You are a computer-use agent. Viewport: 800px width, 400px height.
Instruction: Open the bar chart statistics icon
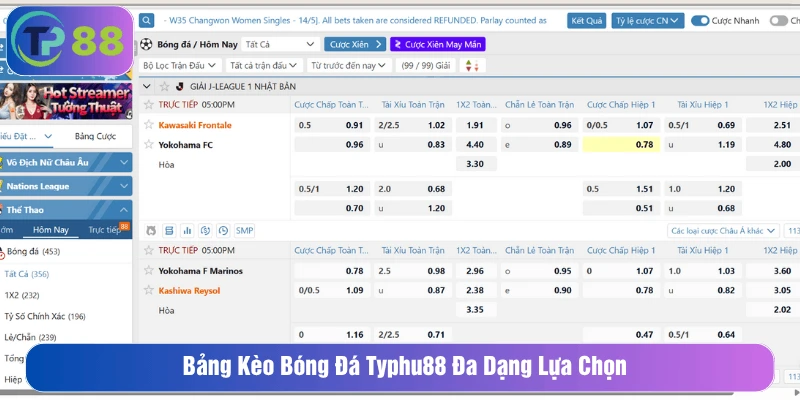pos(187,231)
